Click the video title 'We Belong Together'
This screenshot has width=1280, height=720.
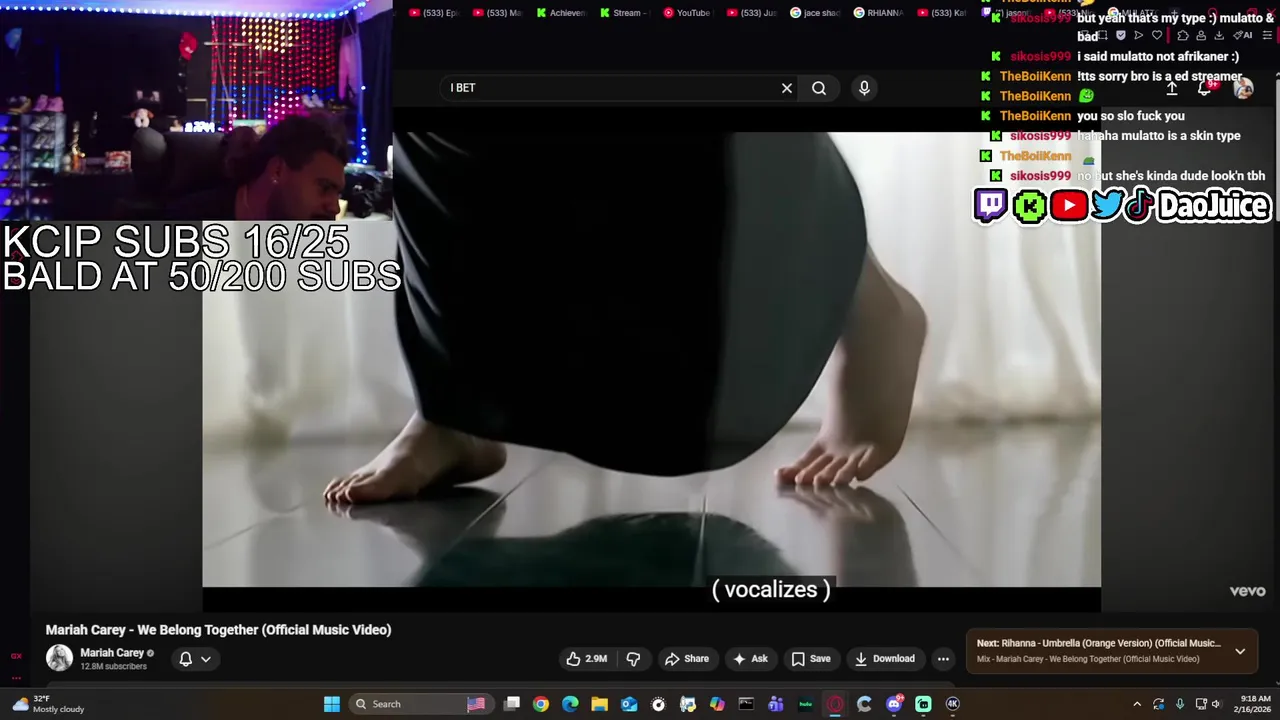[218, 630]
